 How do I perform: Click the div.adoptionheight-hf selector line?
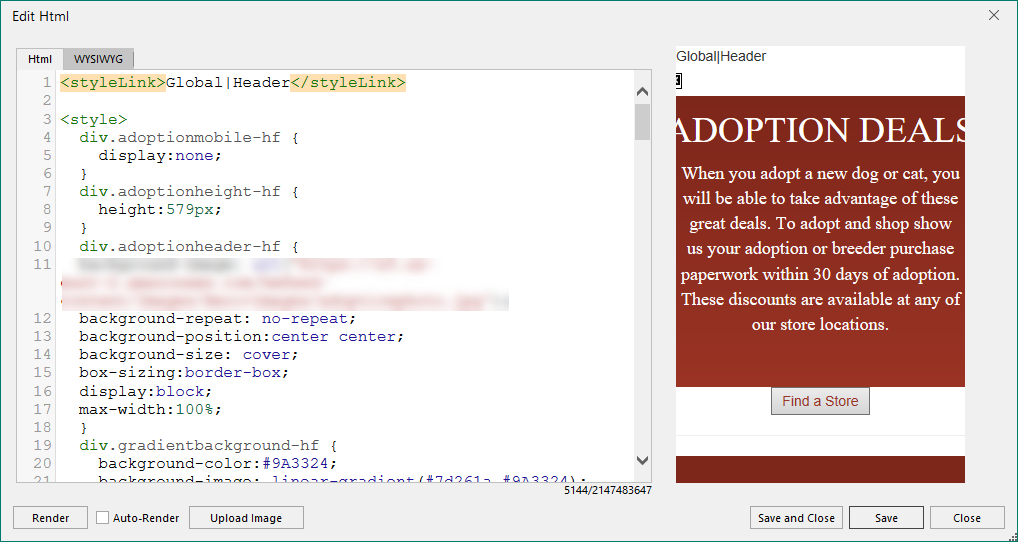188,192
